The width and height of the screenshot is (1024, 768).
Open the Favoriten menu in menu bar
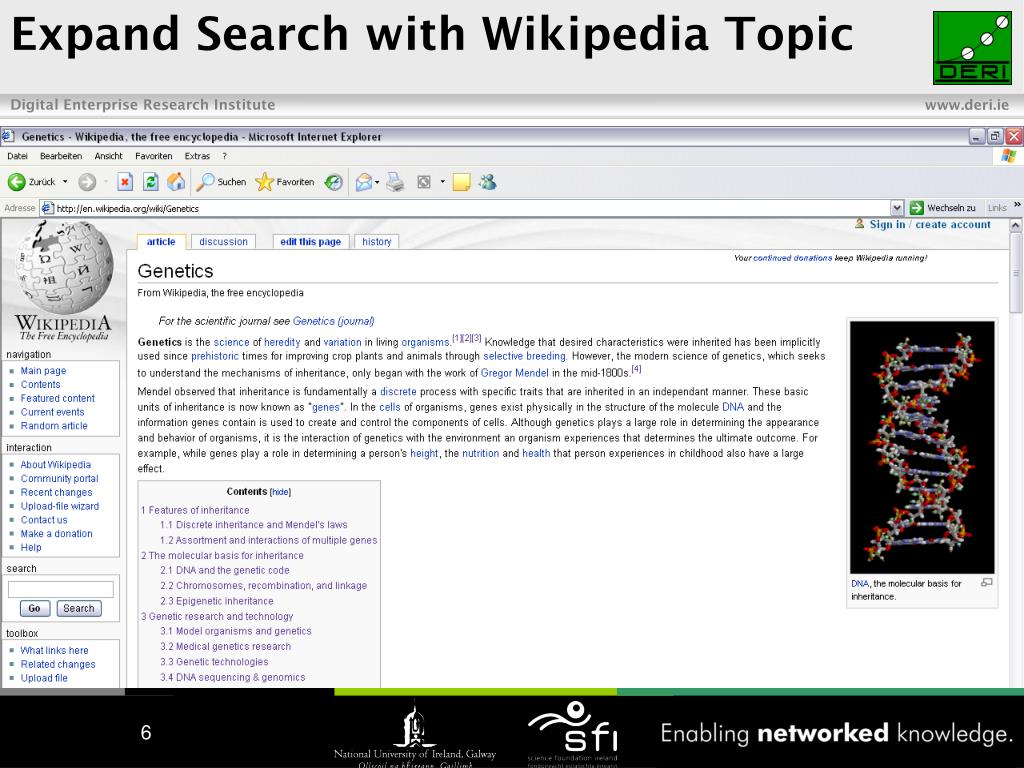[x=153, y=156]
